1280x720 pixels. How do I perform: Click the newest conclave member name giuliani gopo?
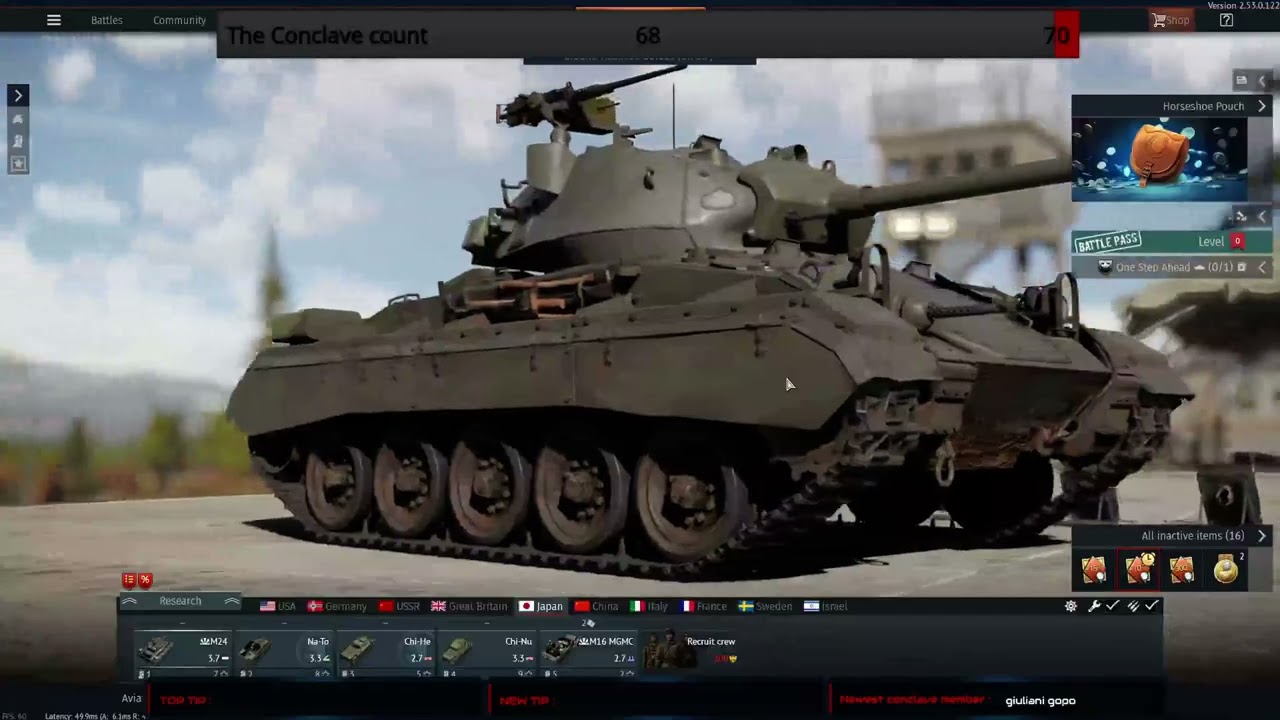1040,701
